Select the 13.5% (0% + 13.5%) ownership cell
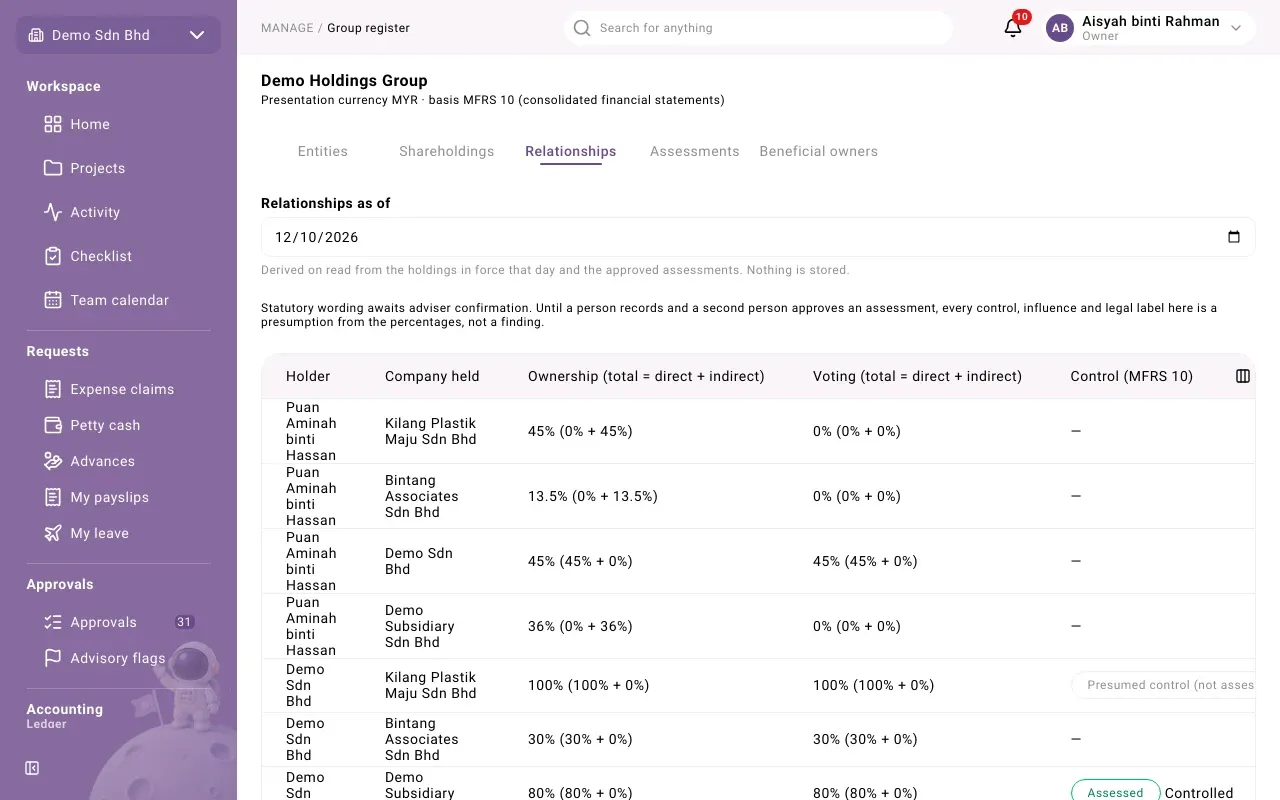 pyautogui.click(x=593, y=496)
